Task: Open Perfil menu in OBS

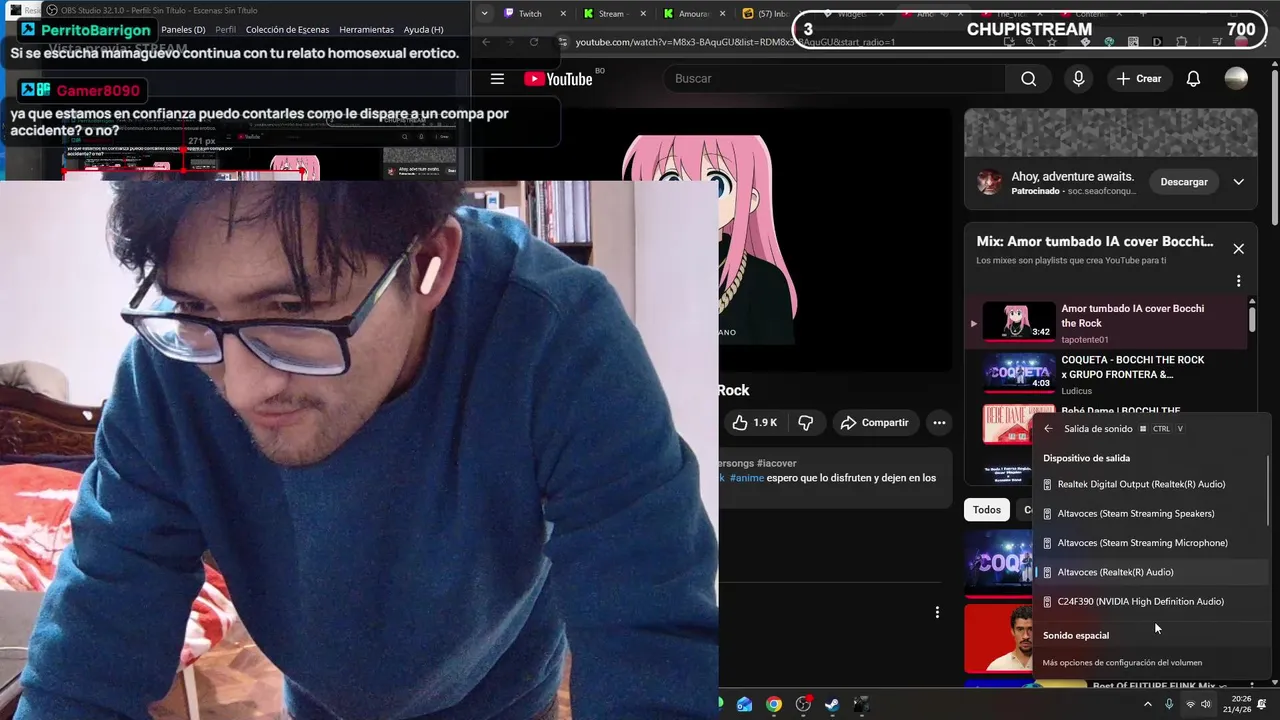Action: (226, 30)
